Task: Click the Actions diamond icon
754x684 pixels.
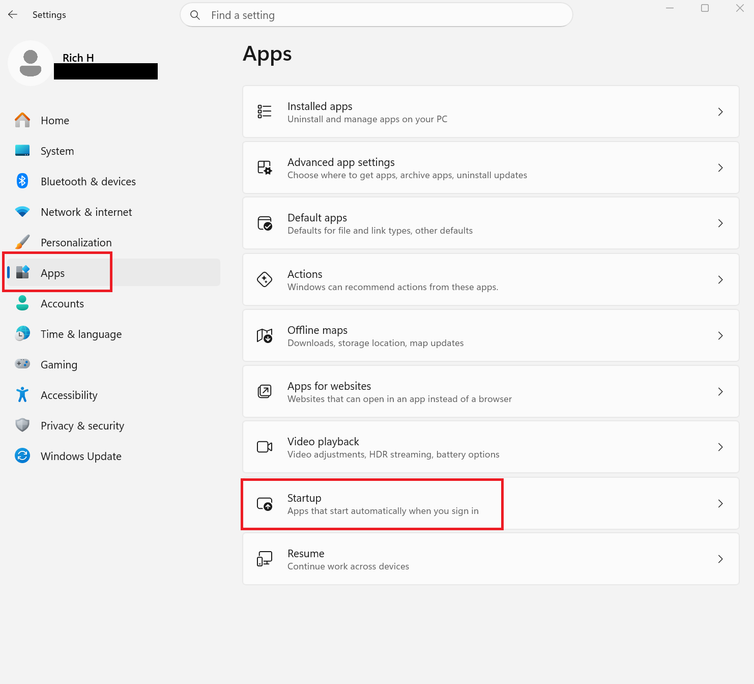Action: [264, 279]
